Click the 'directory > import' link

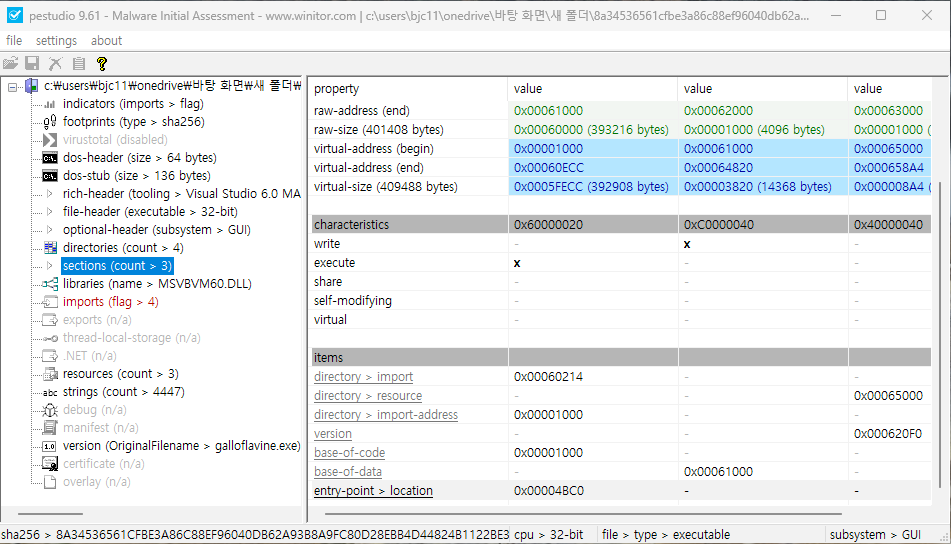(363, 377)
